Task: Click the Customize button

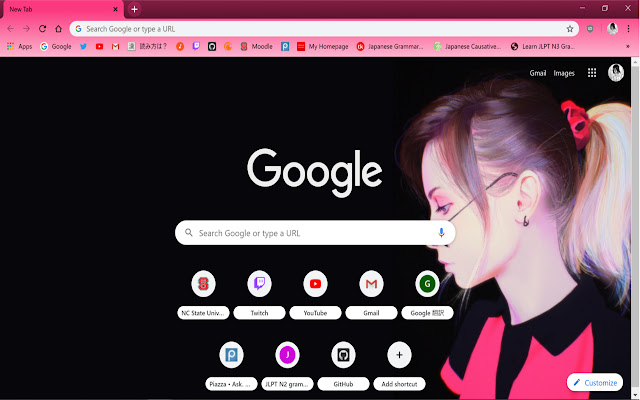Action: (x=595, y=382)
